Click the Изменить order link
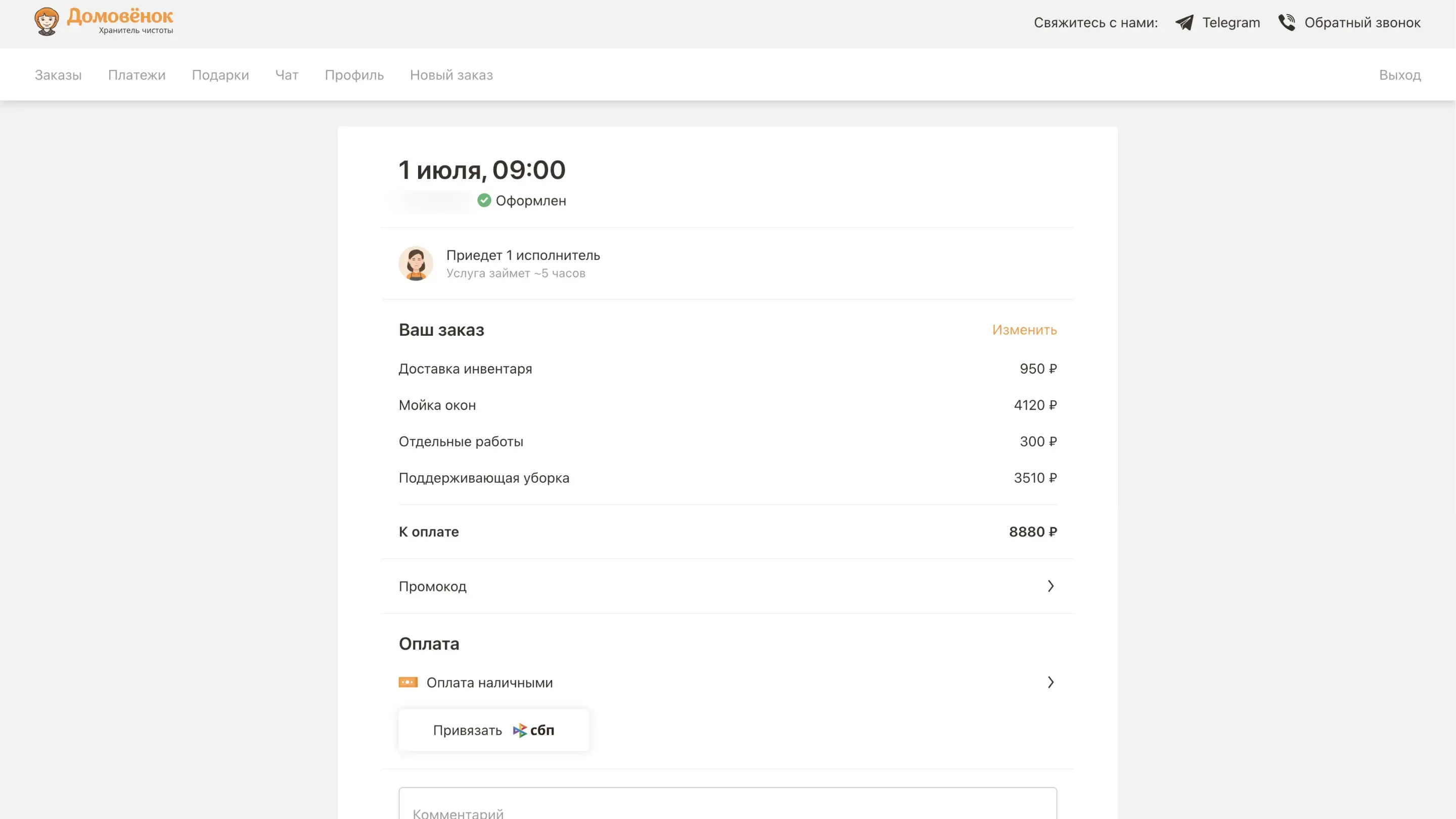 [x=1024, y=330]
